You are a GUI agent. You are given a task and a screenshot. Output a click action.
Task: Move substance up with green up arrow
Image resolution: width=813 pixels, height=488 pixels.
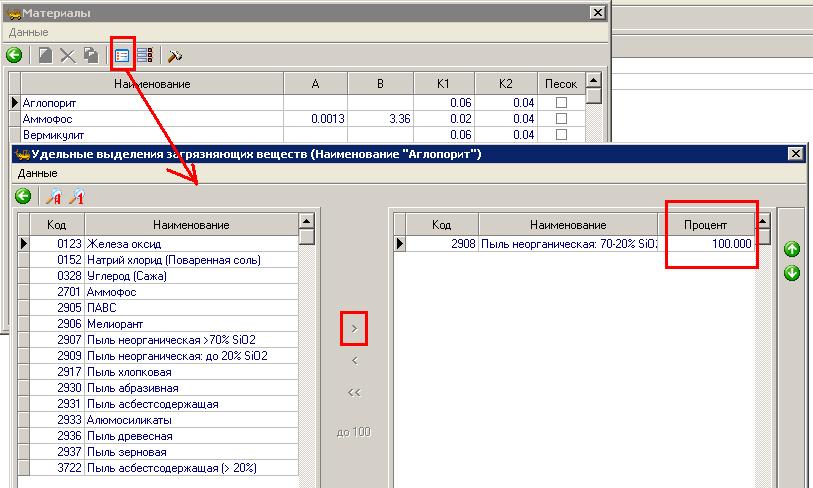(792, 248)
